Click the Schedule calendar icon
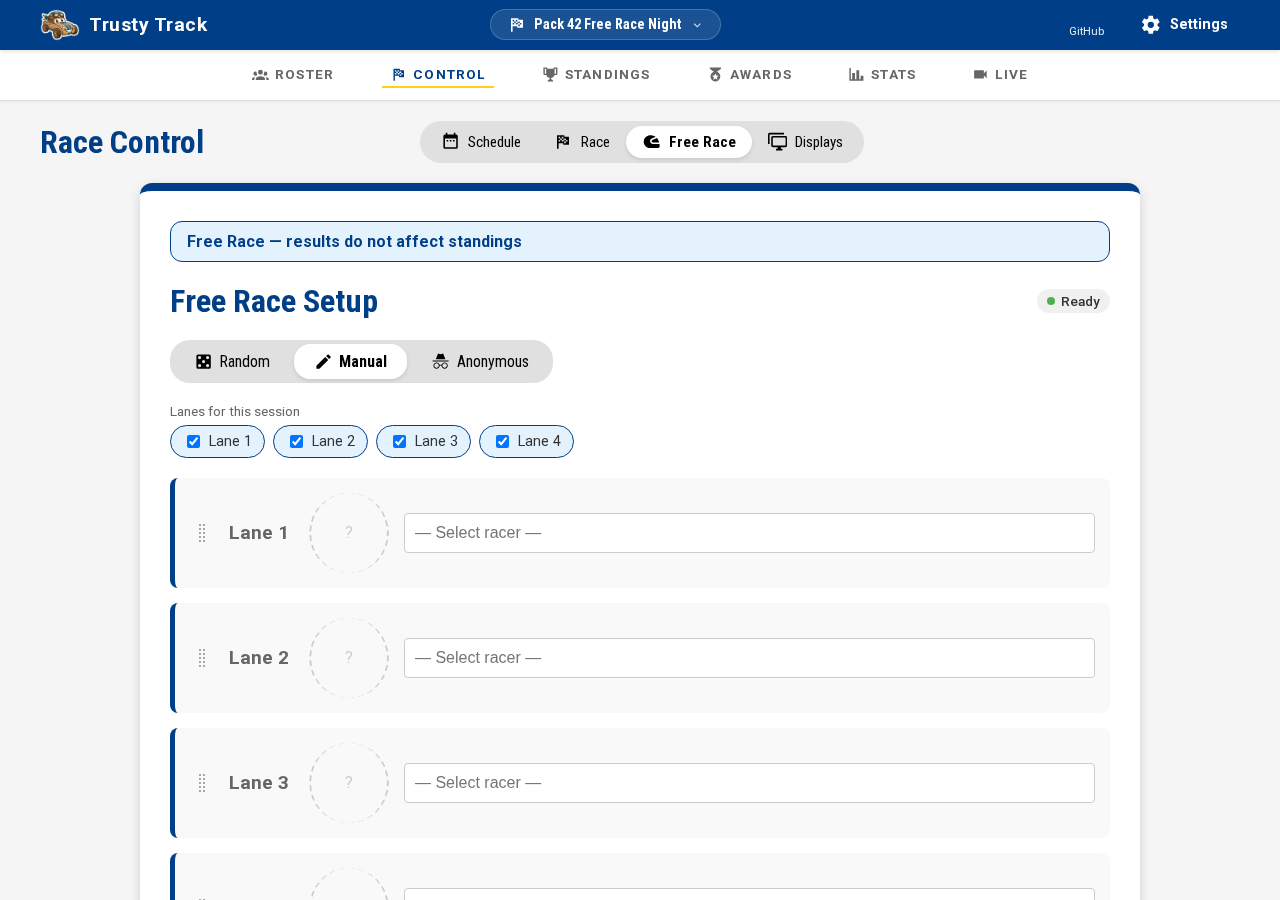The image size is (1280, 900). click(x=451, y=142)
